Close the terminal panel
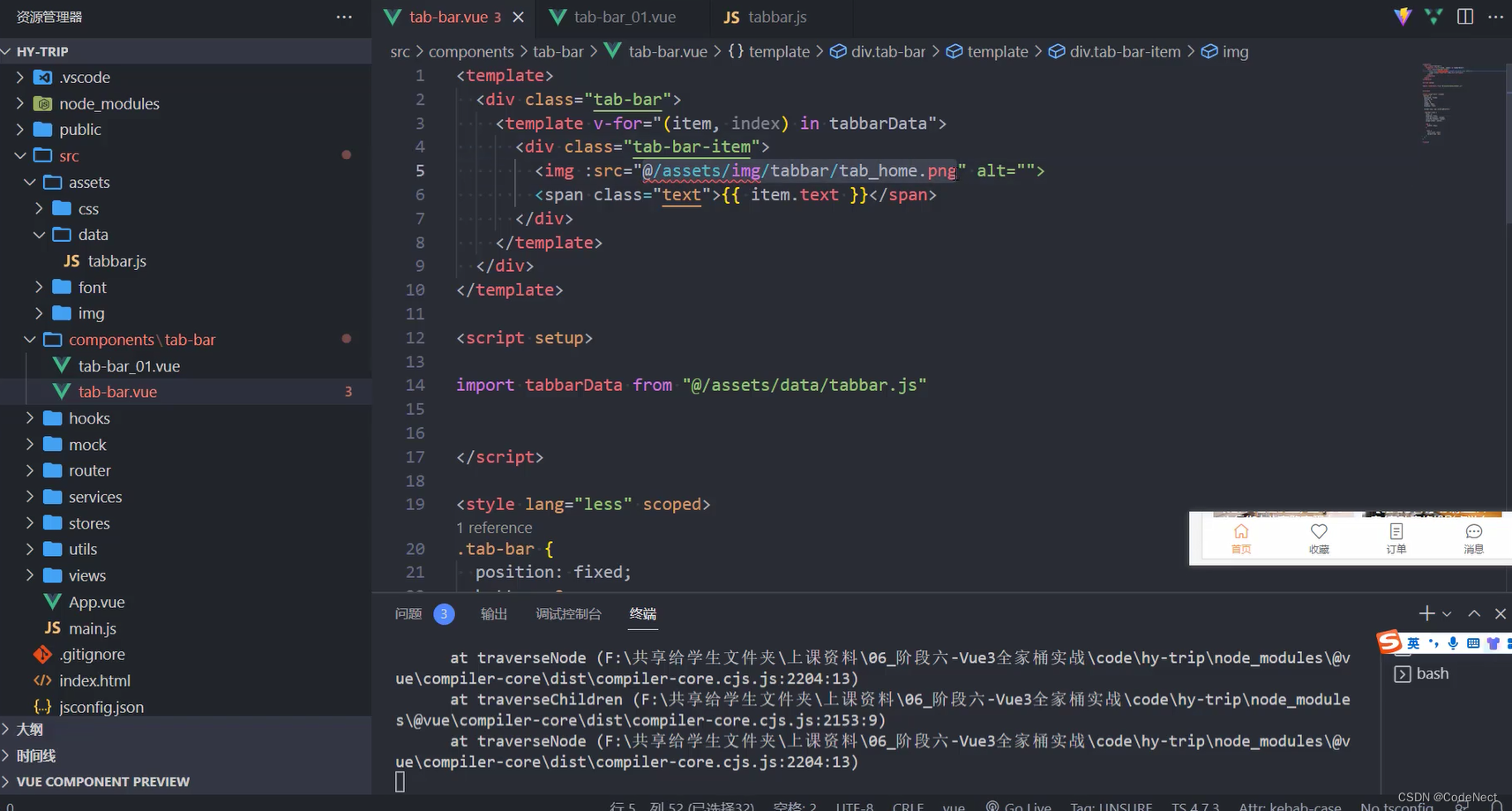 pyautogui.click(x=1501, y=613)
